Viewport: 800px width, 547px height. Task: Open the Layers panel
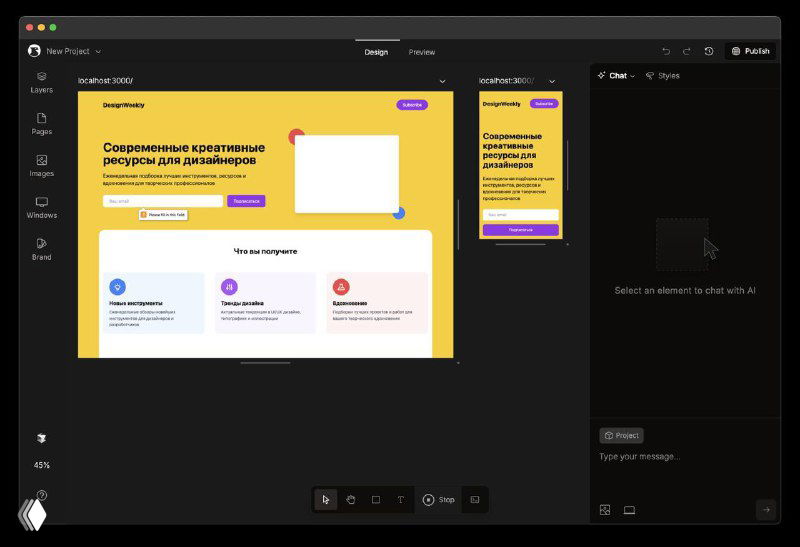pyautogui.click(x=42, y=82)
